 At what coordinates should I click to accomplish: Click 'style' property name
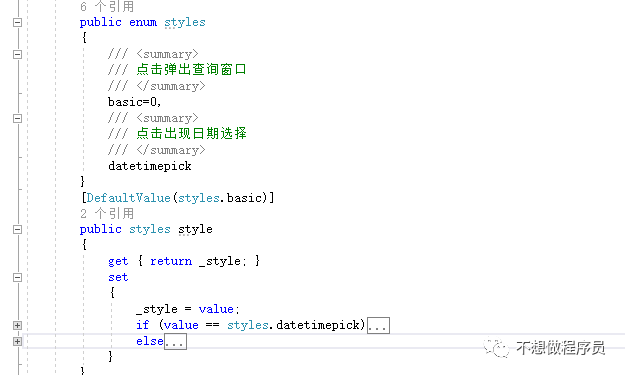(x=195, y=229)
